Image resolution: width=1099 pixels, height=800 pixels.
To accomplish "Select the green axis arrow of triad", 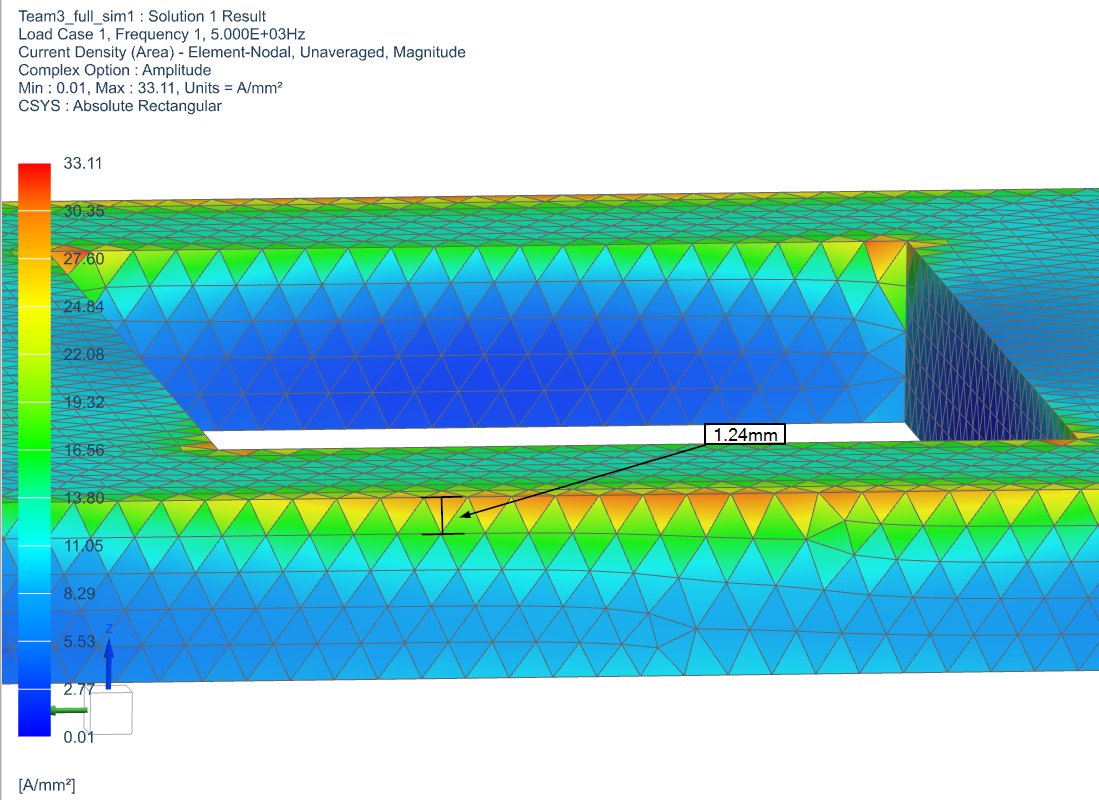I will pos(67,711).
